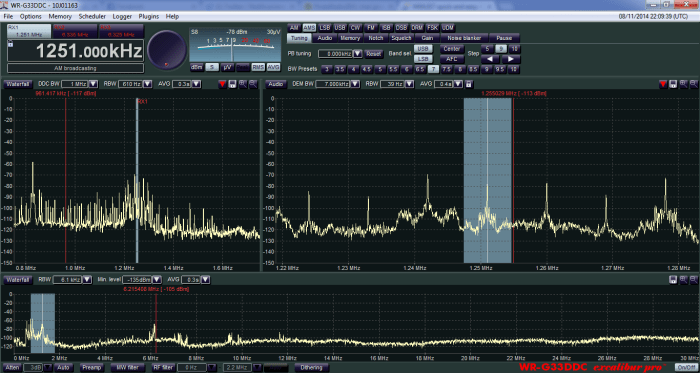
Task: Select AMS demodulation mode
Action: pyautogui.click(x=309, y=28)
